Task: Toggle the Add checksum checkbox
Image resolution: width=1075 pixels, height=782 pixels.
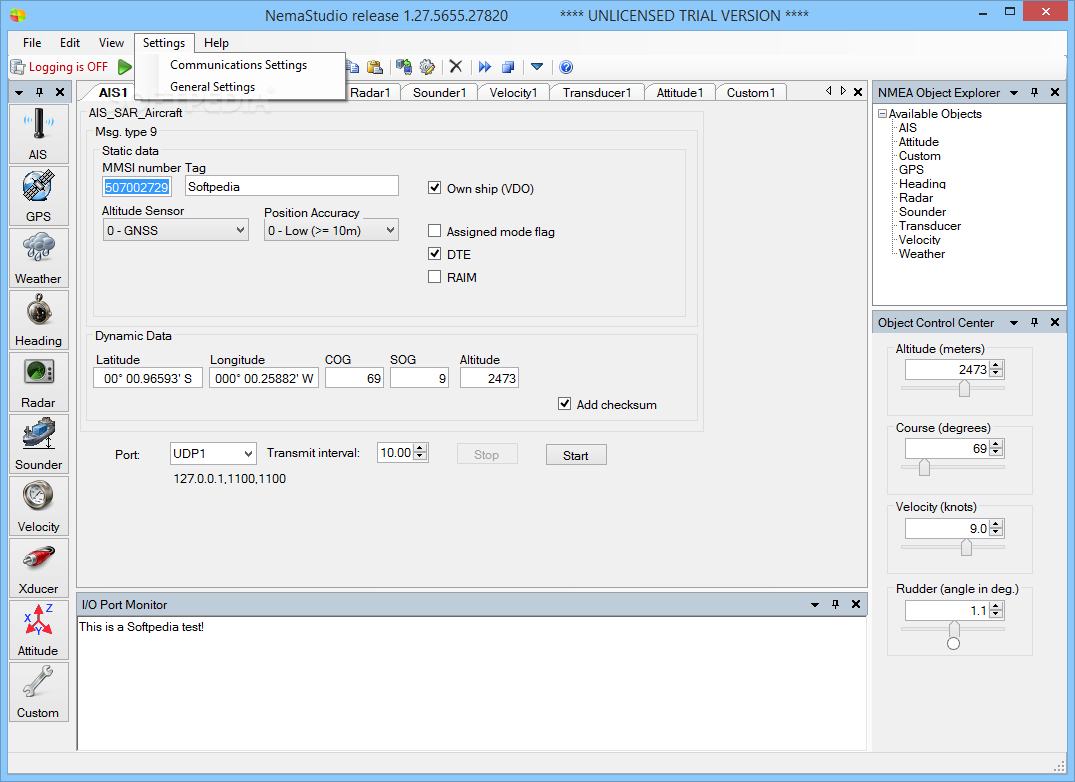Action: coord(564,404)
